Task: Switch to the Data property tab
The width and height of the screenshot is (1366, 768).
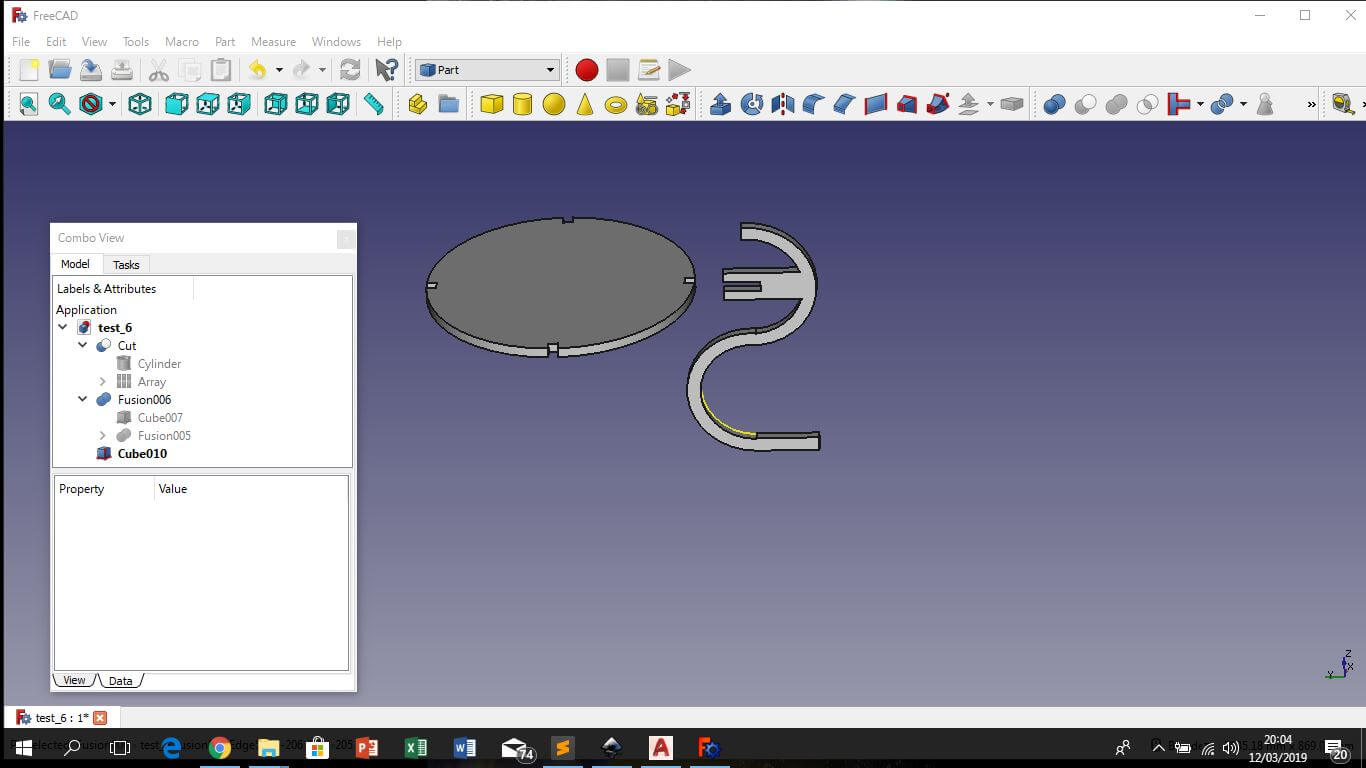Action: point(121,681)
